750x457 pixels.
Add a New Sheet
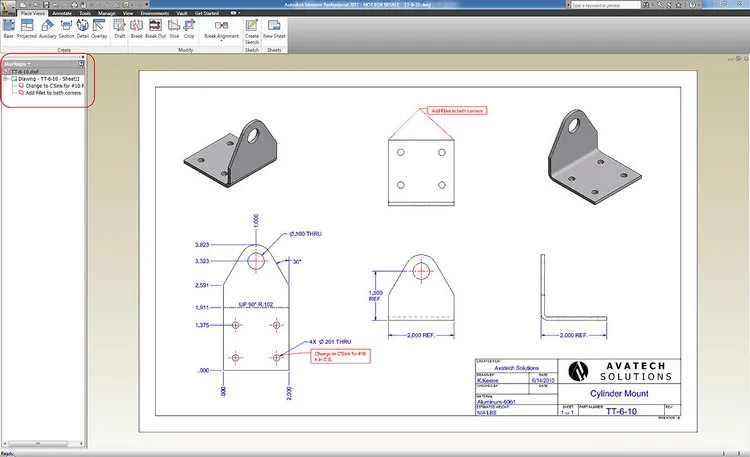pos(274,28)
